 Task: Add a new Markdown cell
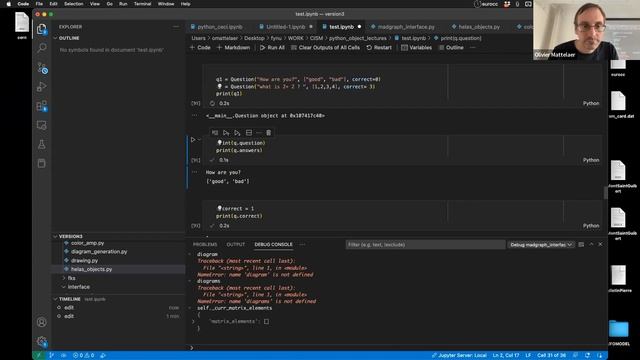point(233,48)
